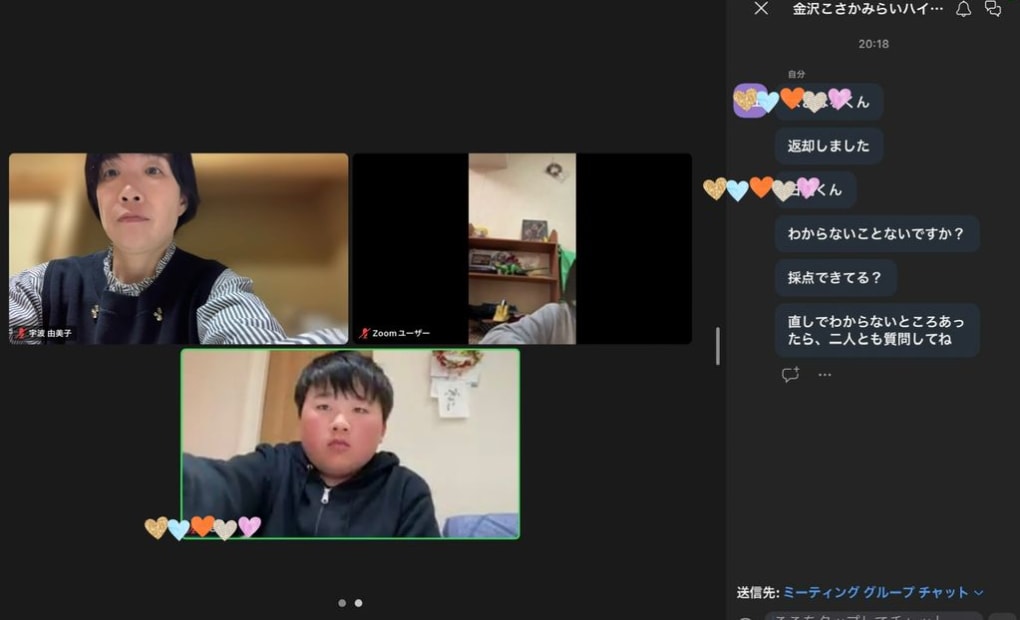Select the right page indicator dot
This screenshot has height=620, width=1020.
click(359, 603)
